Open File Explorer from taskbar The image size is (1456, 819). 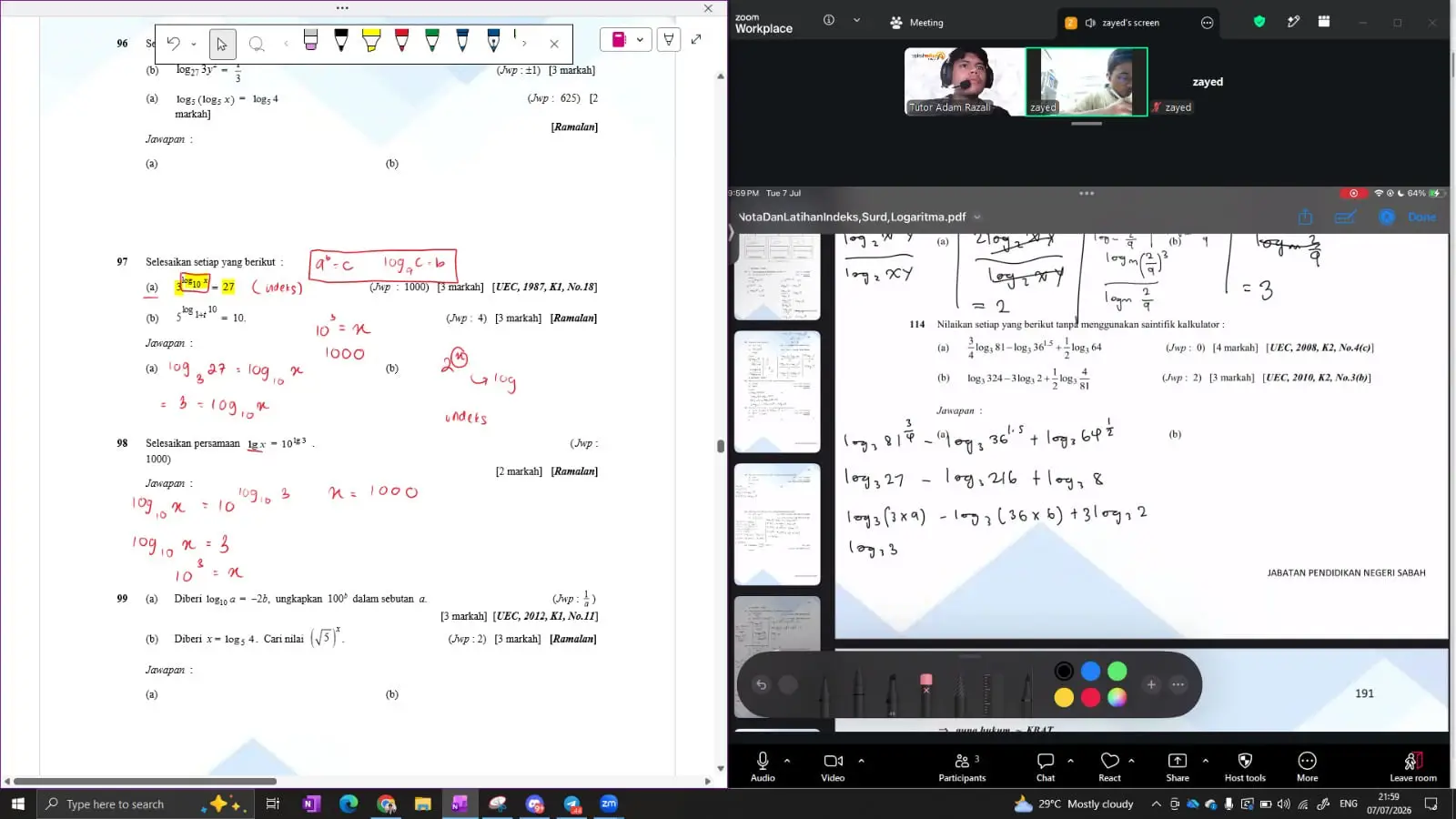point(422,804)
